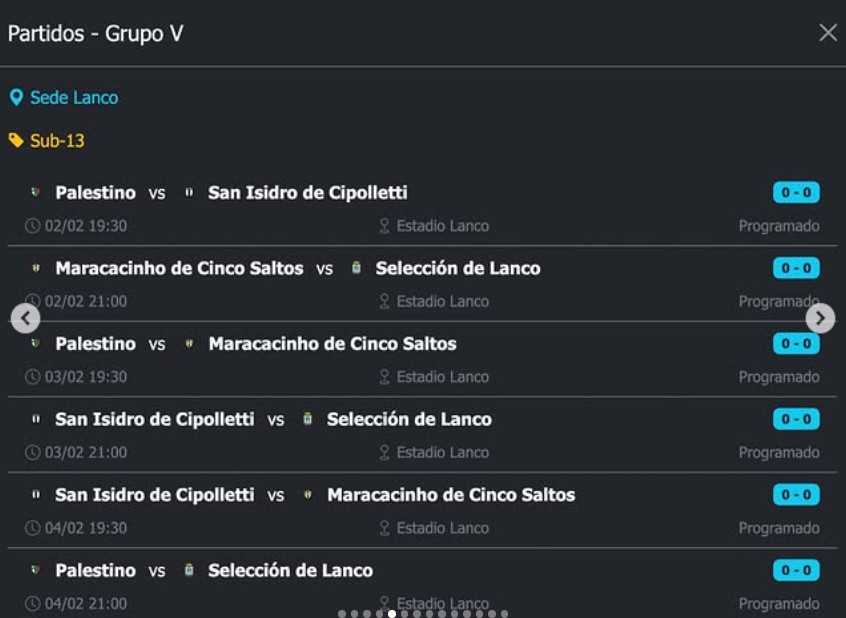
Task: Click Selección de Lanco crest in second match
Action: [356, 268]
